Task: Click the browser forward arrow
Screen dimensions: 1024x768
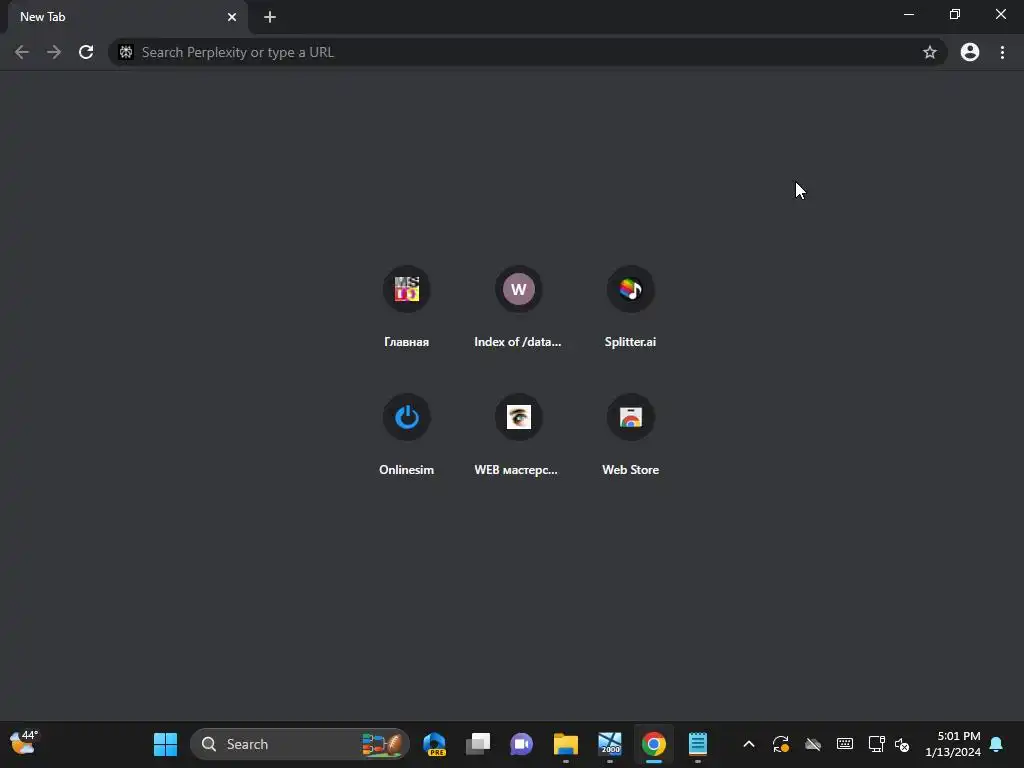Action: click(54, 52)
